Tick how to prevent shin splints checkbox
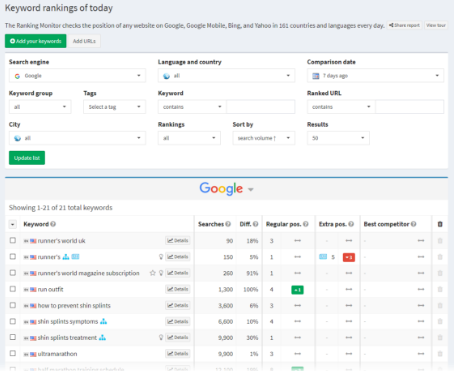Viewport: 454px width, 371px height. (x=13, y=305)
